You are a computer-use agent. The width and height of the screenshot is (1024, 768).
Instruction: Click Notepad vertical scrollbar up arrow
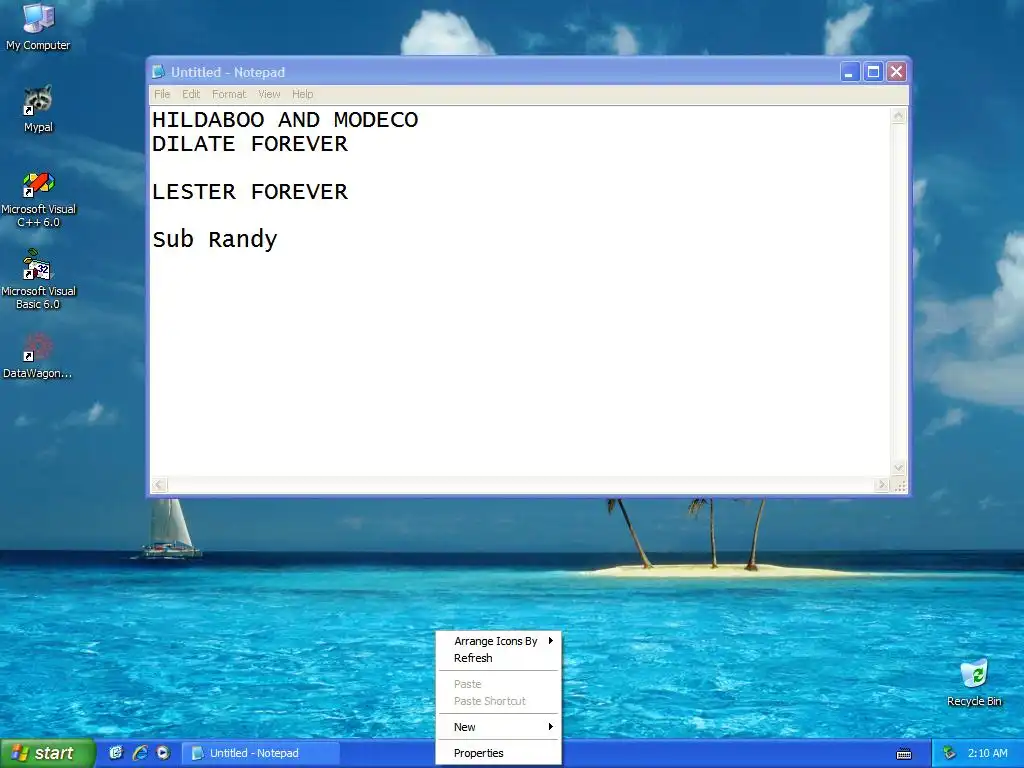coord(899,116)
